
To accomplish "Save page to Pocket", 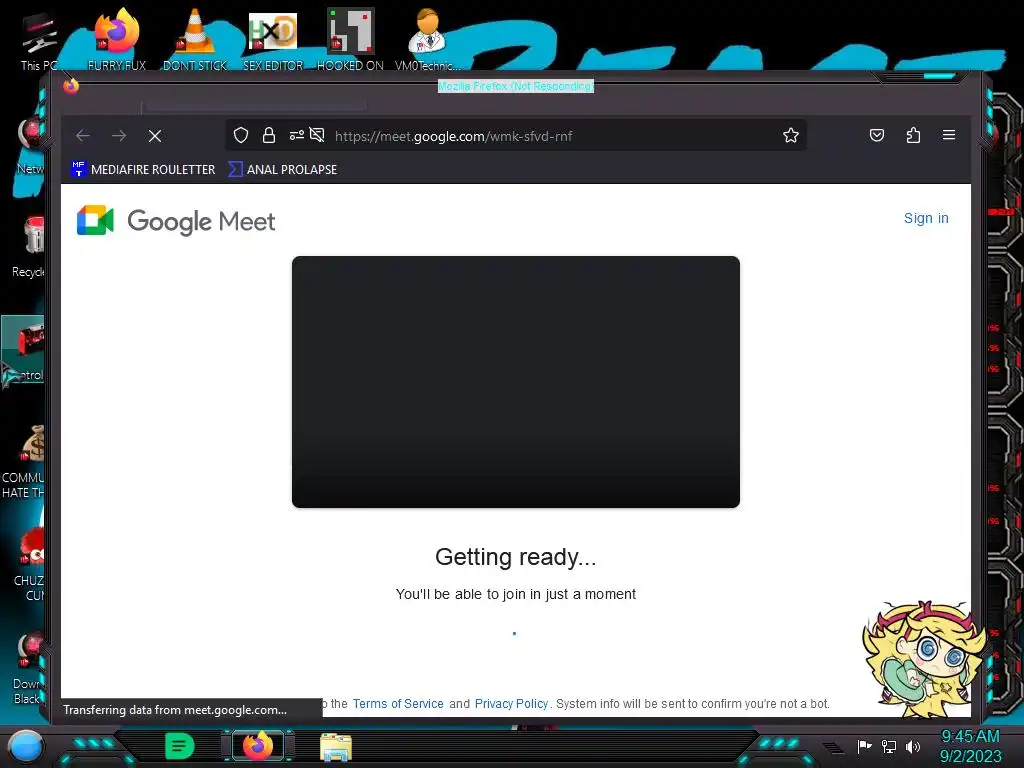I will [x=876, y=135].
